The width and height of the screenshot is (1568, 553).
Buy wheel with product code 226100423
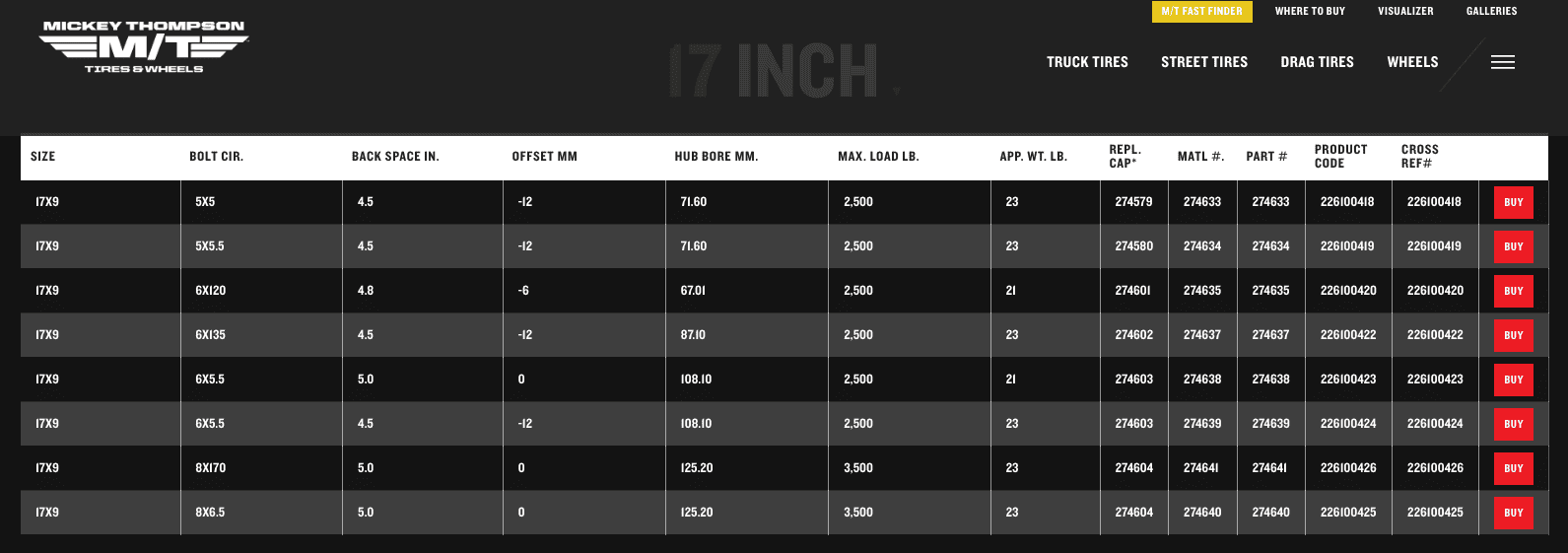click(1513, 380)
